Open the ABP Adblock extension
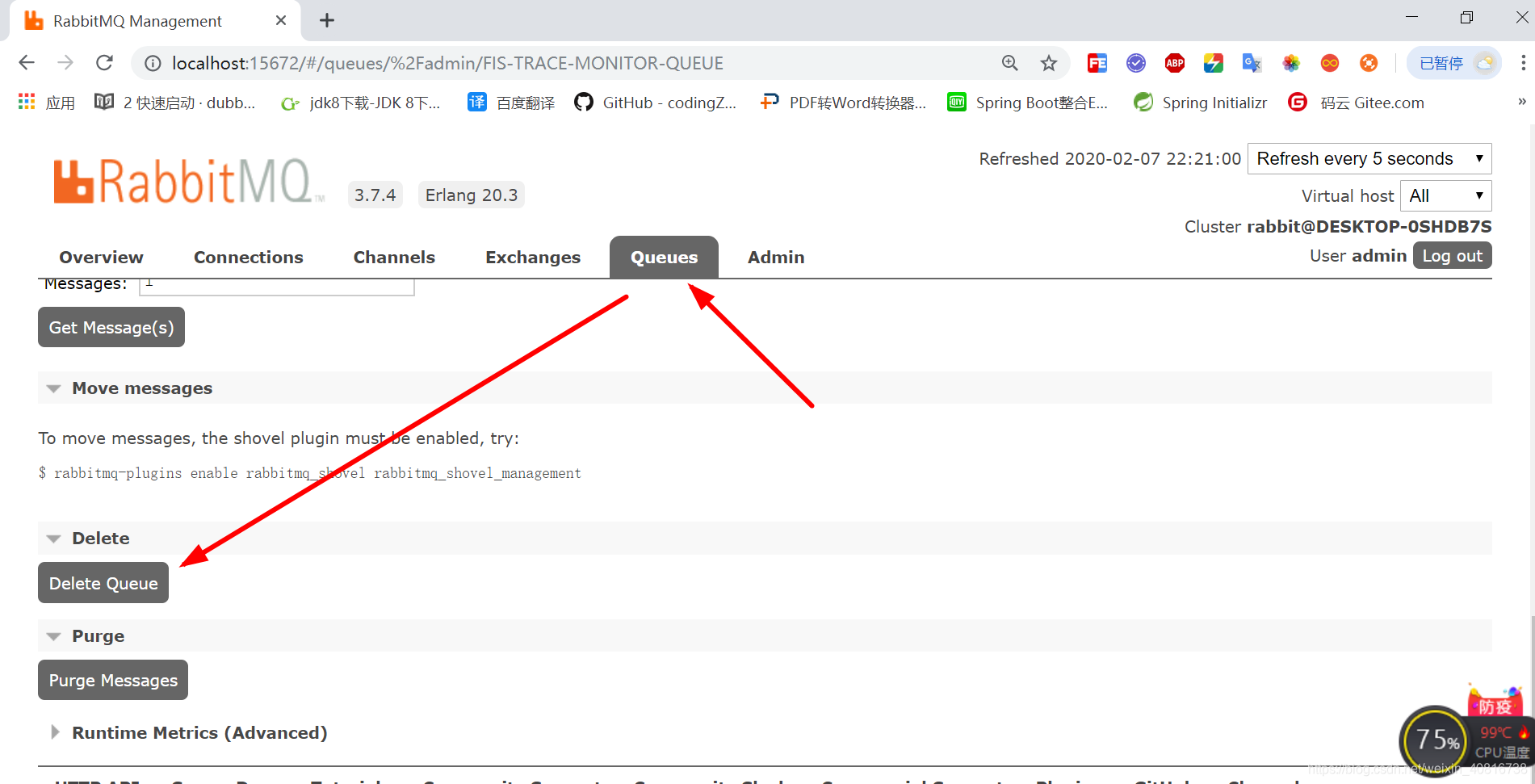Viewport: 1535px width, 784px height. point(1175,63)
